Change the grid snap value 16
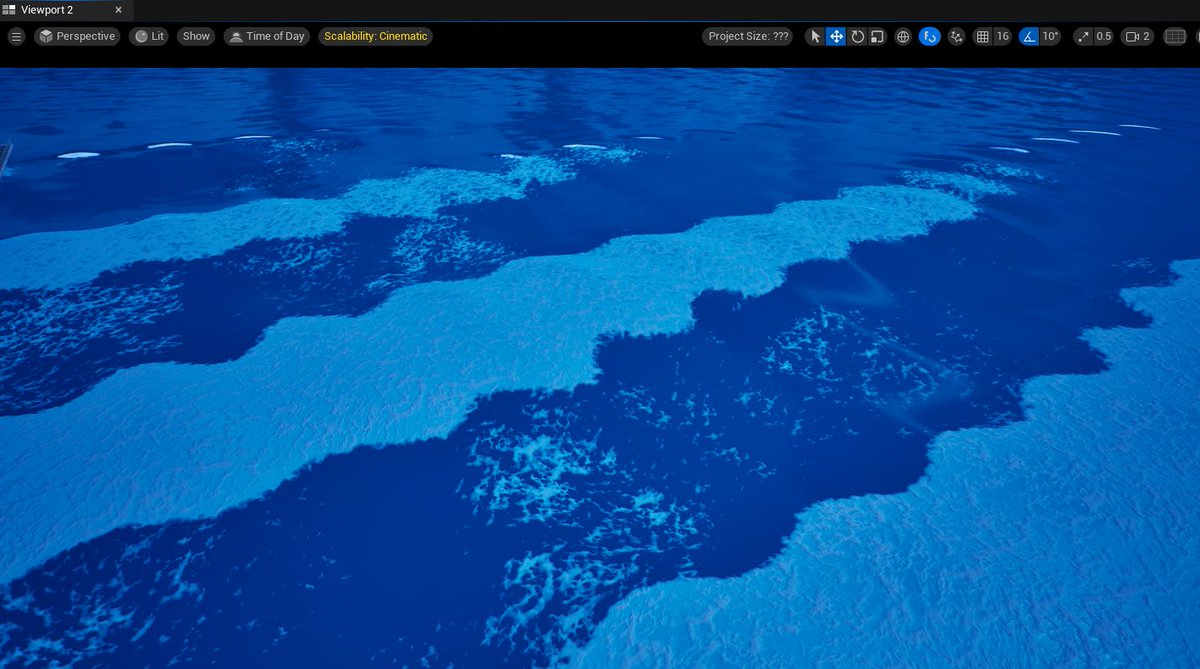This screenshot has height=669, width=1200. pos(1003,36)
